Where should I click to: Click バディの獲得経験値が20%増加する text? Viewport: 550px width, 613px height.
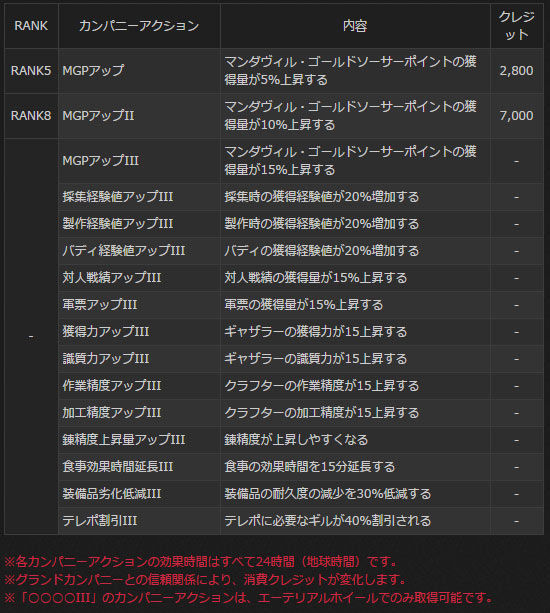(x=322, y=251)
